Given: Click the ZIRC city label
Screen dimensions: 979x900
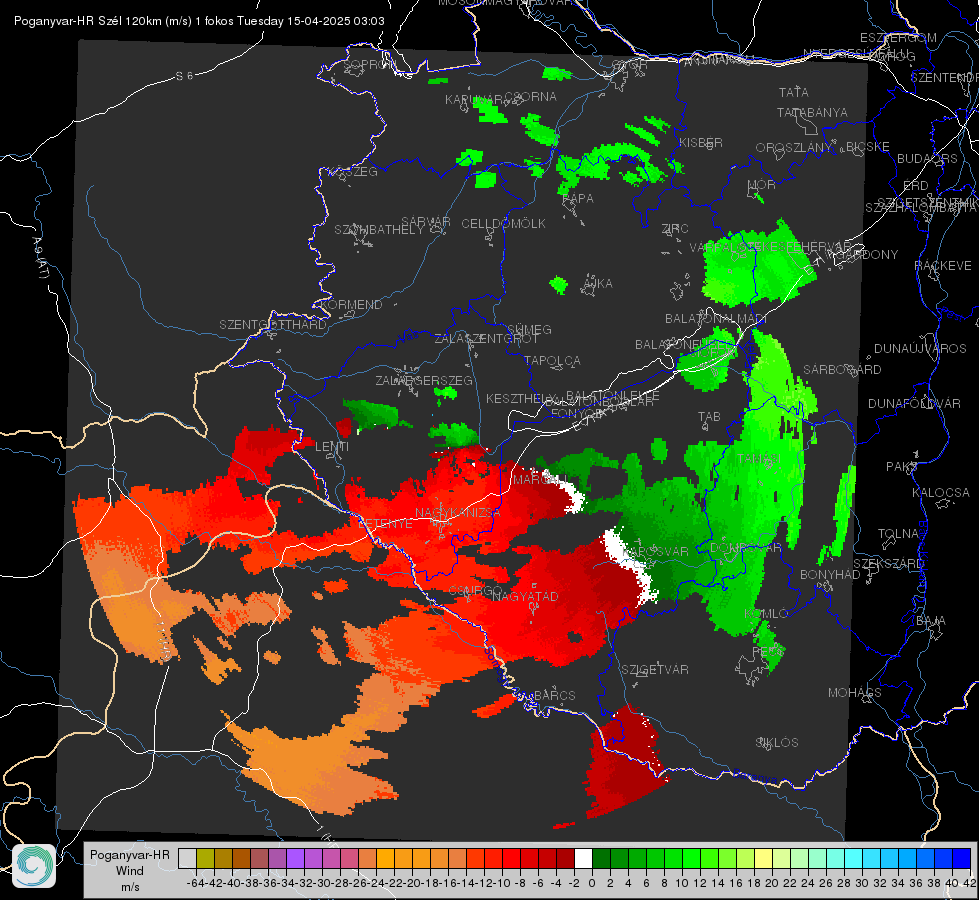Looking at the screenshot, I should (x=675, y=229).
